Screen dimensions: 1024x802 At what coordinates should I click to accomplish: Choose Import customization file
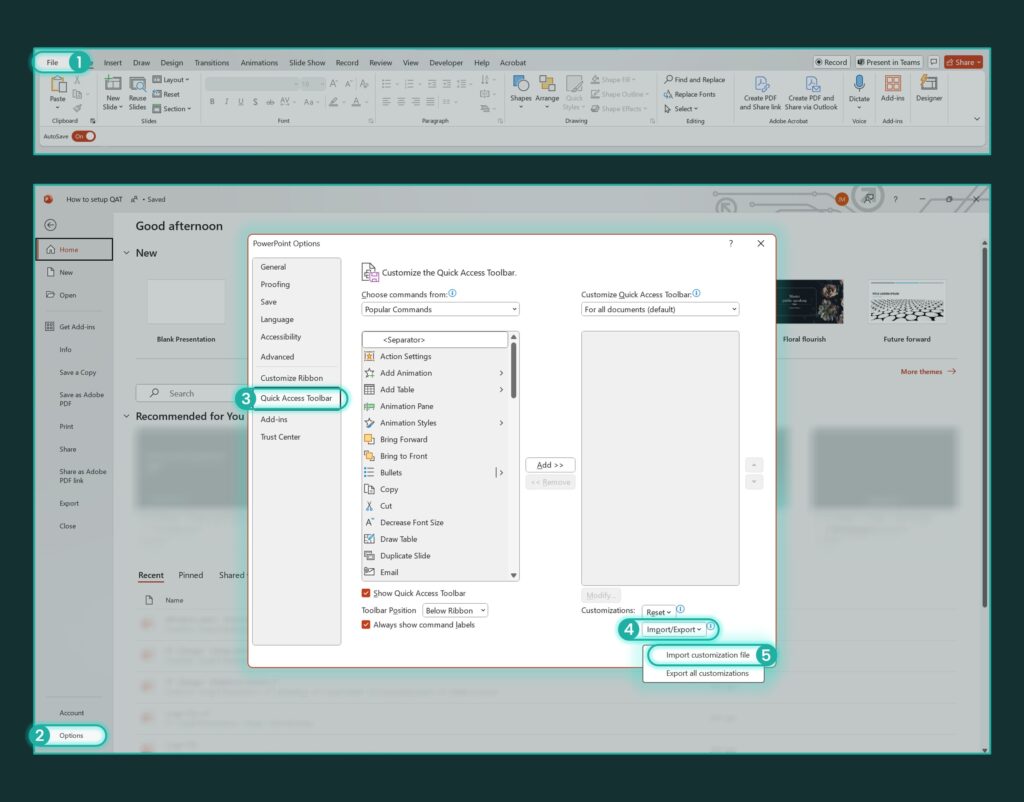(707, 655)
